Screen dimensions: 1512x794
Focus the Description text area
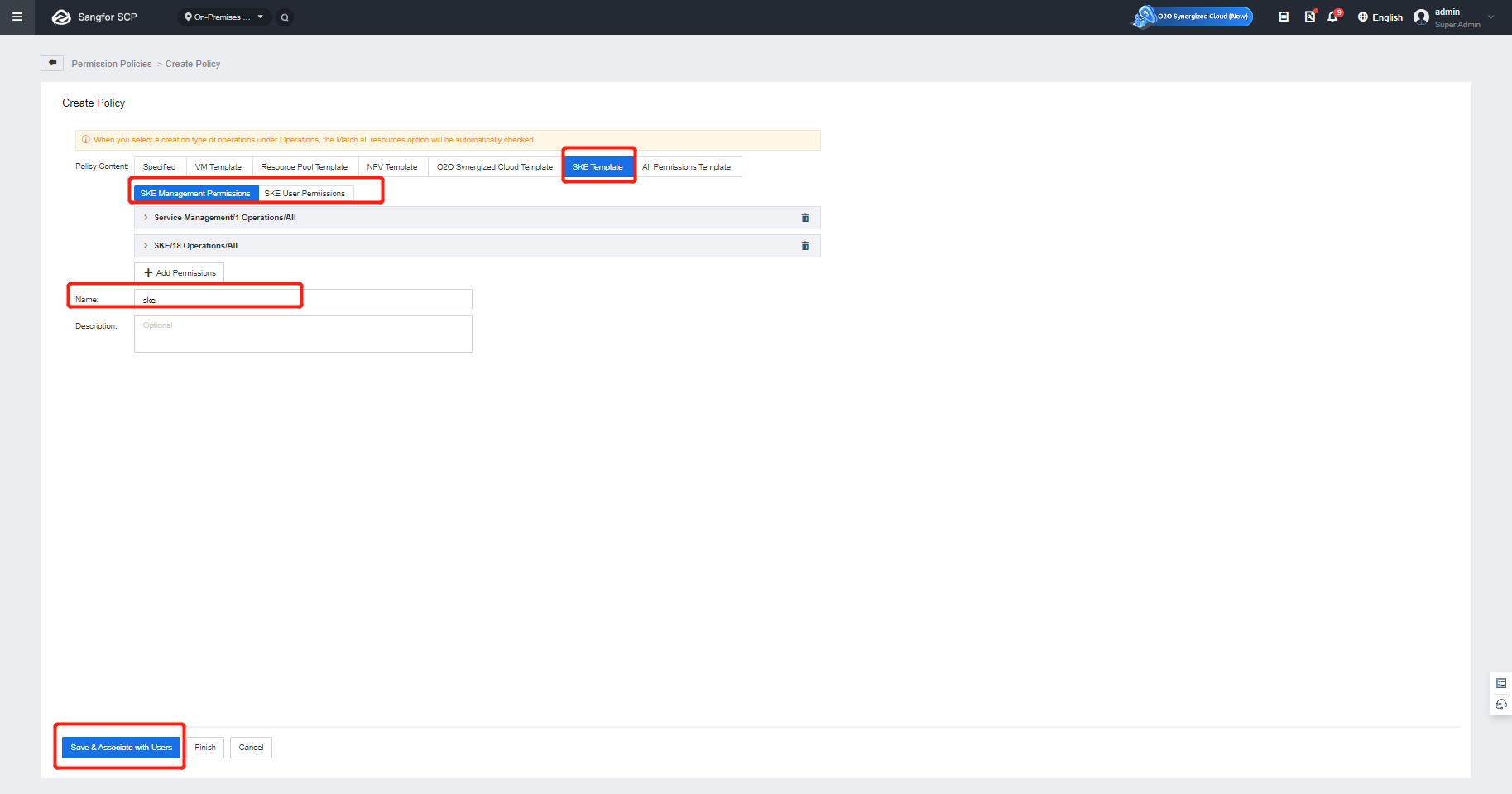[x=303, y=334]
